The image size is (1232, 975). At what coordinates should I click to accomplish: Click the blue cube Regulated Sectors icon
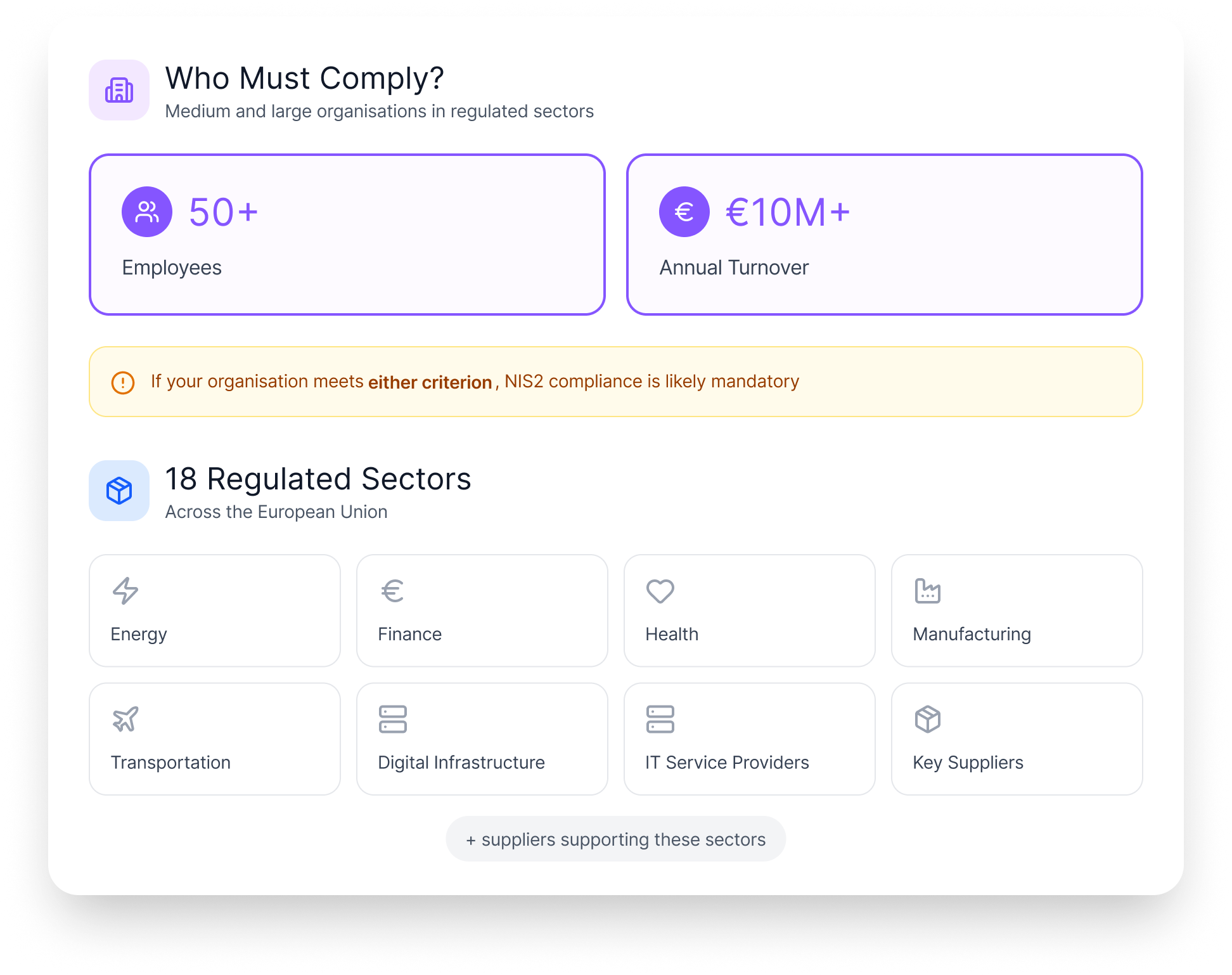point(119,491)
